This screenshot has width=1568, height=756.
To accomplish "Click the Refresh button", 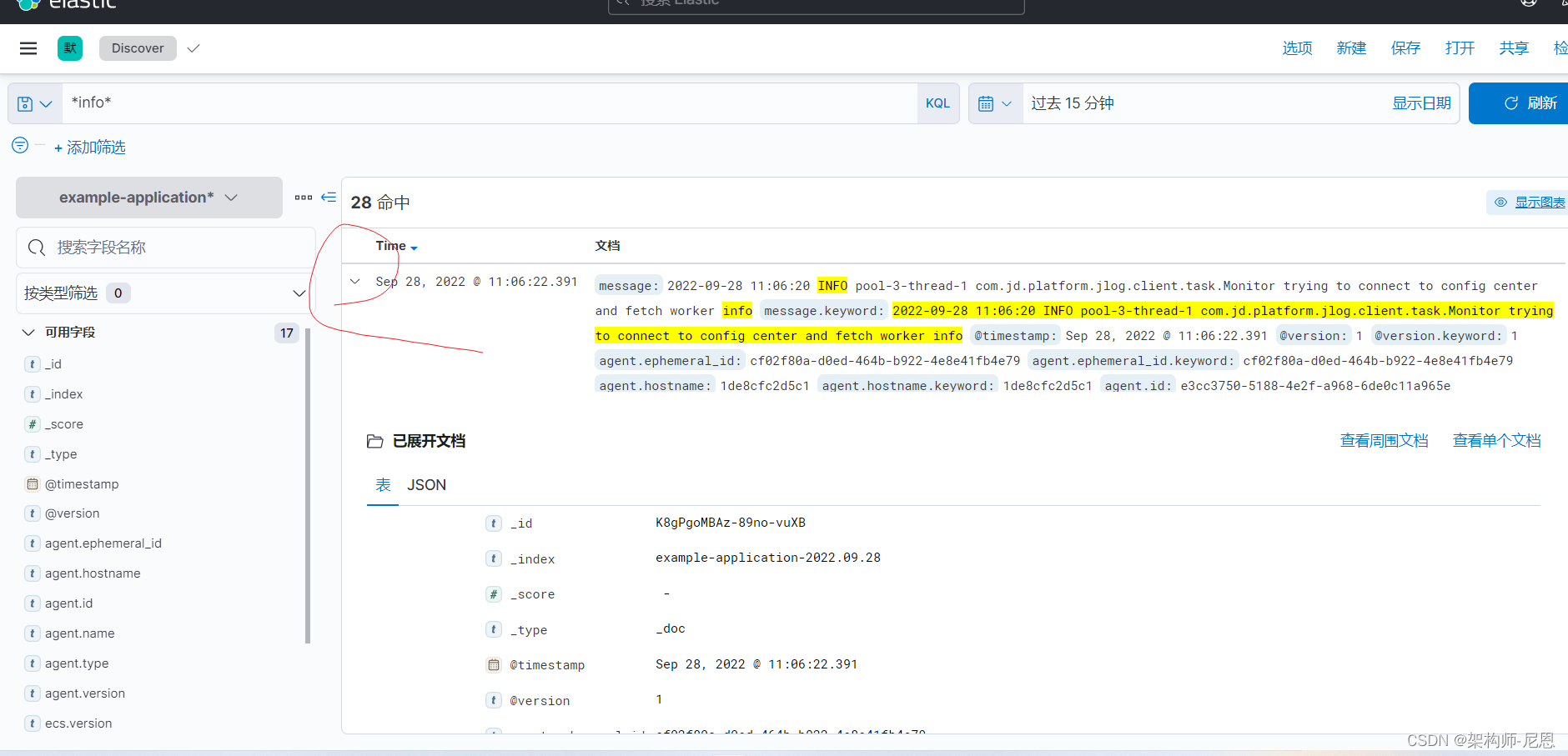I will tap(1520, 103).
